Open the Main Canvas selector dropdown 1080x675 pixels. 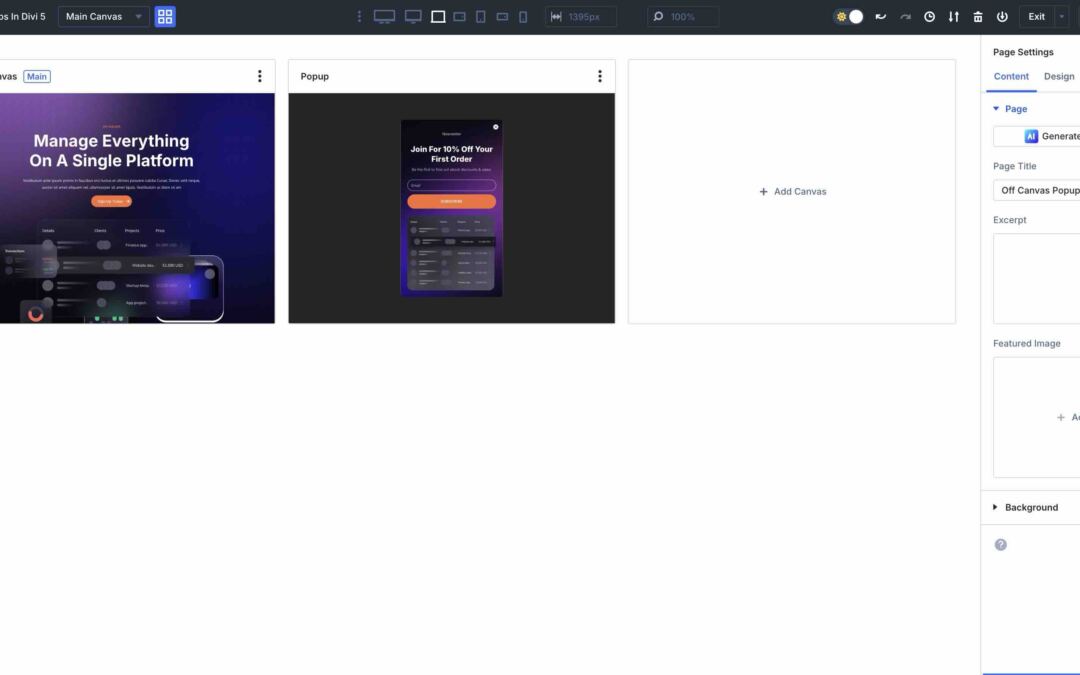pos(103,16)
